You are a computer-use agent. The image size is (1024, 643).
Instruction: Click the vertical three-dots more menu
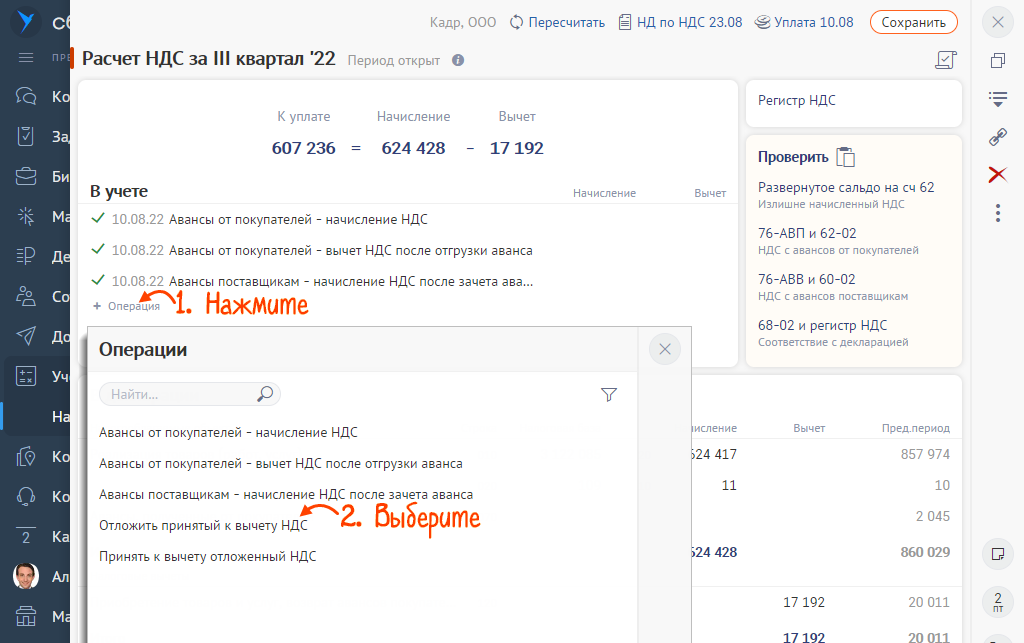tap(997, 213)
